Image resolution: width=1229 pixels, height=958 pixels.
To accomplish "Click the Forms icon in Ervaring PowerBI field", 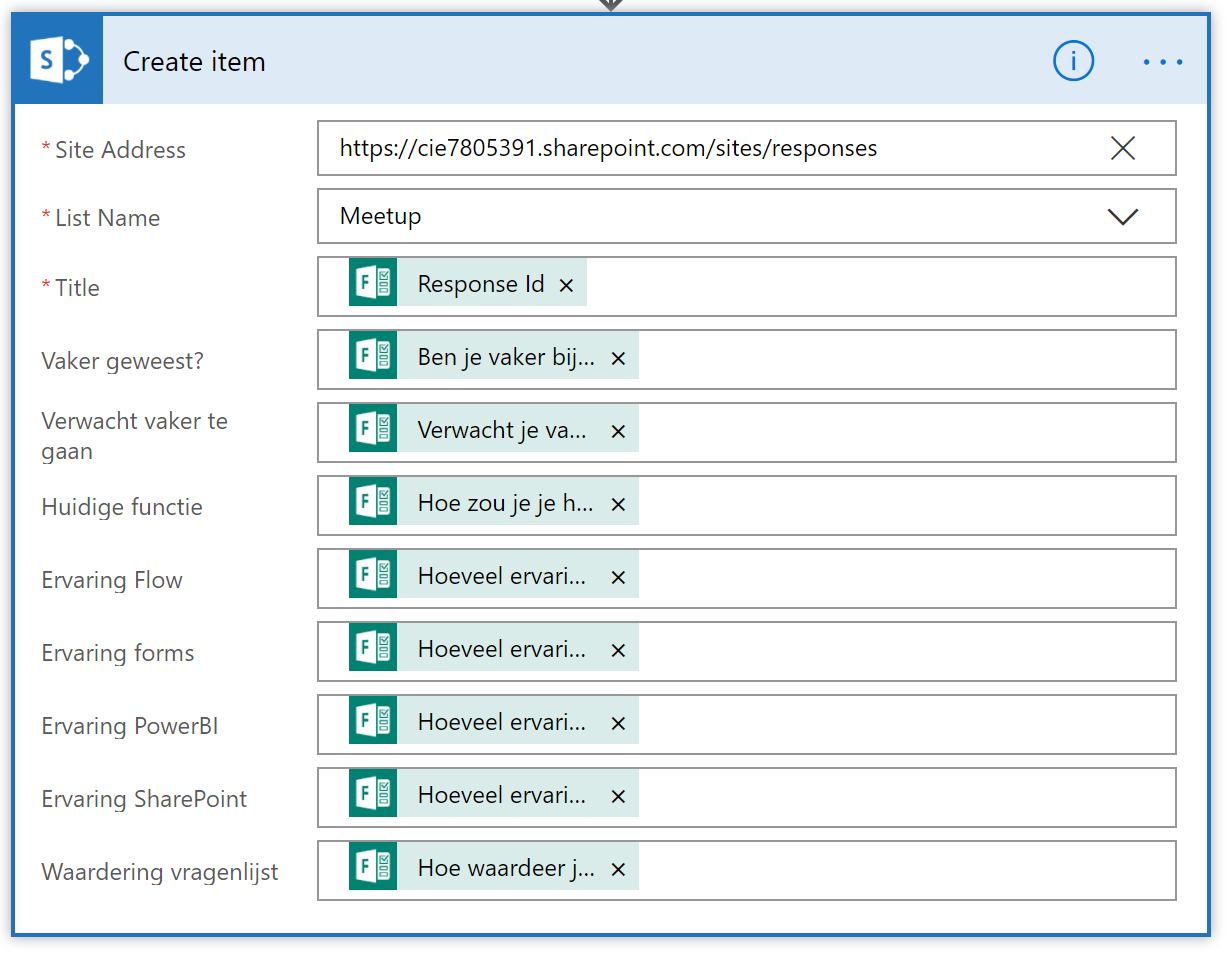I will click(x=373, y=721).
